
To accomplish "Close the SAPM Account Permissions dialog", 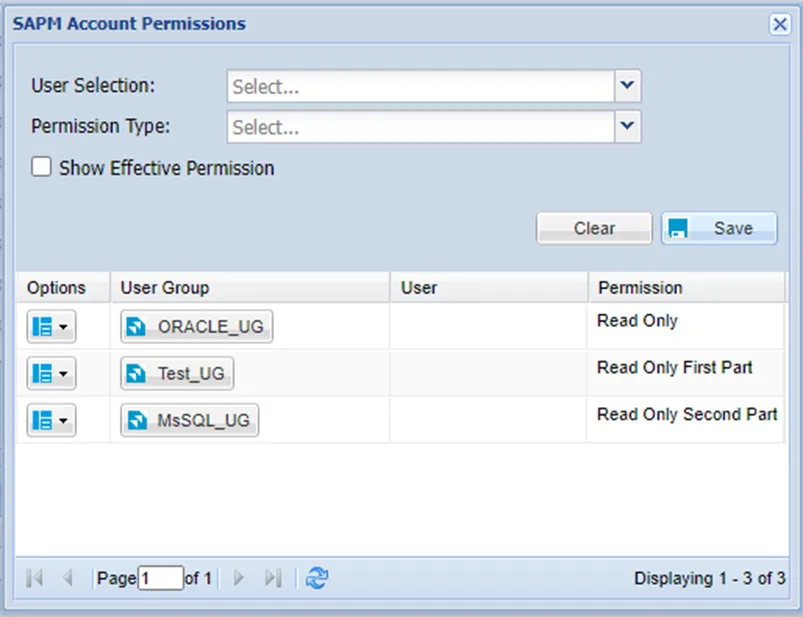I will [x=780, y=24].
